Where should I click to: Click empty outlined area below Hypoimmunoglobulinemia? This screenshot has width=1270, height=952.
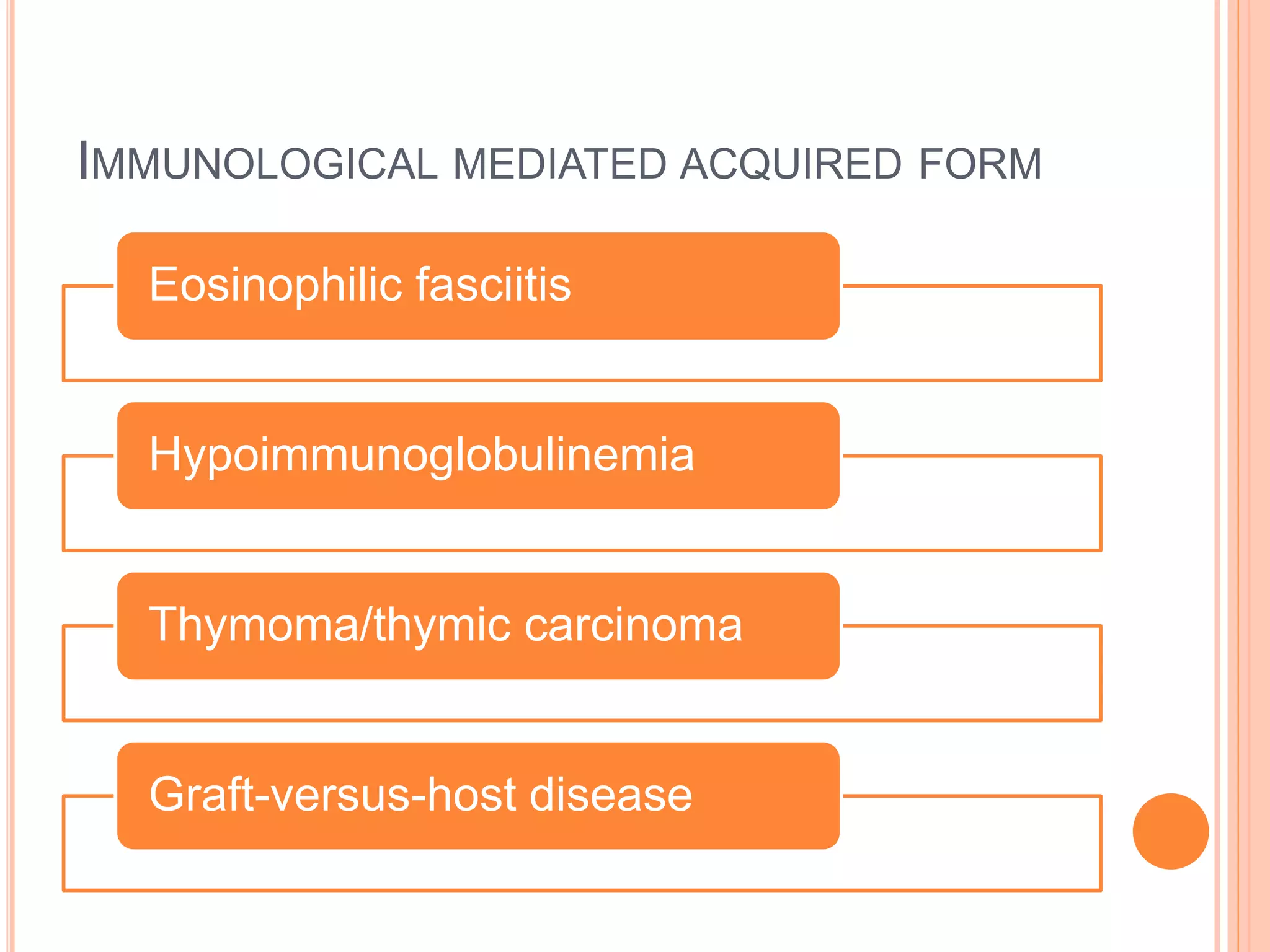(x=582, y=529)
